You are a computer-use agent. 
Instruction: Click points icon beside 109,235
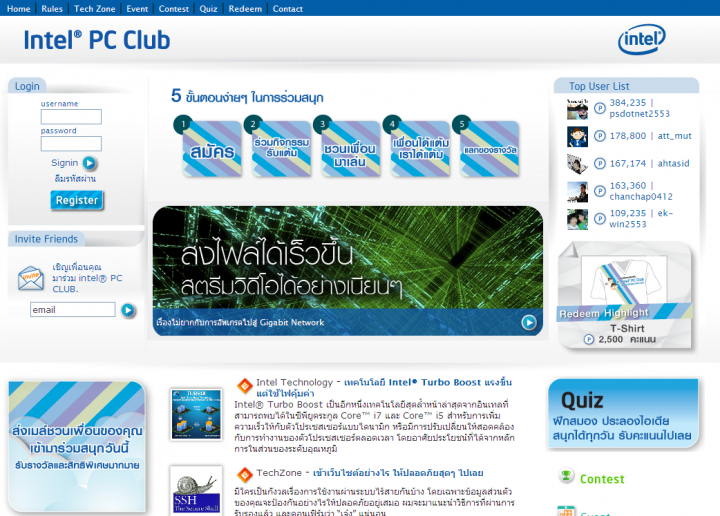[x=600, y=219]
